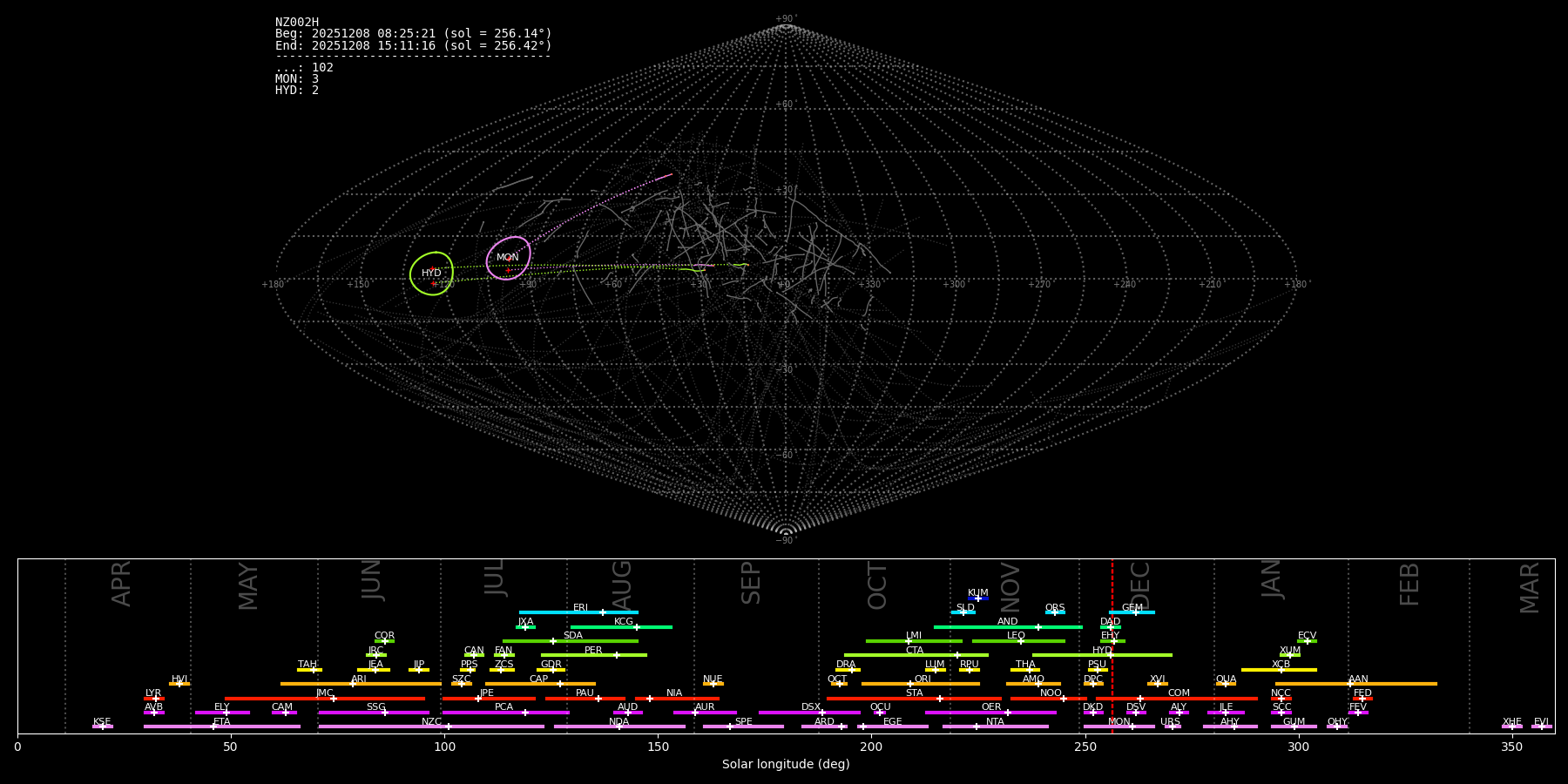Select the DAD shower label
1568x784 pixels.
click(x=1111, y=622)
